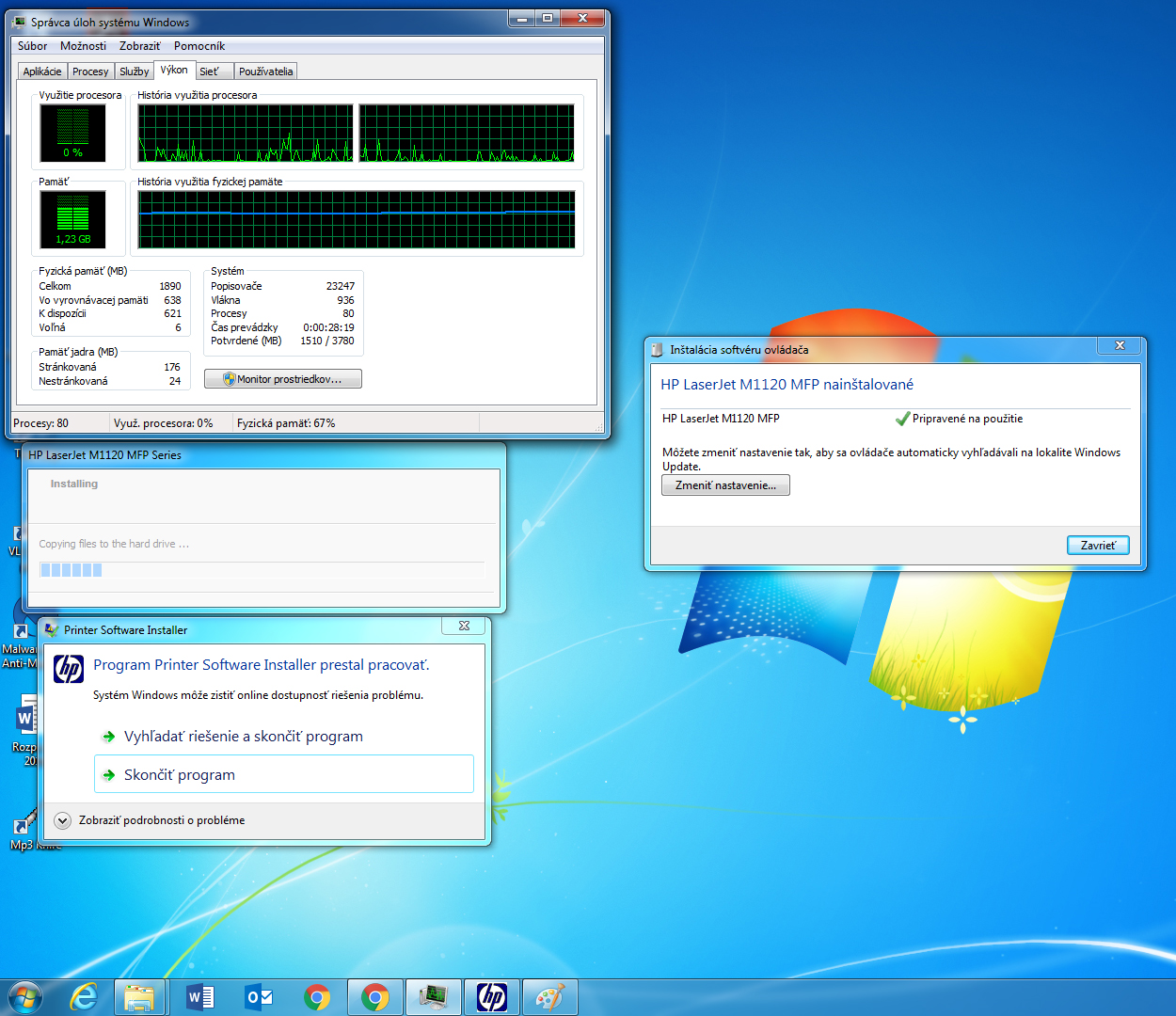Open Outlook from the taskbar

click(x=259, y=997)
